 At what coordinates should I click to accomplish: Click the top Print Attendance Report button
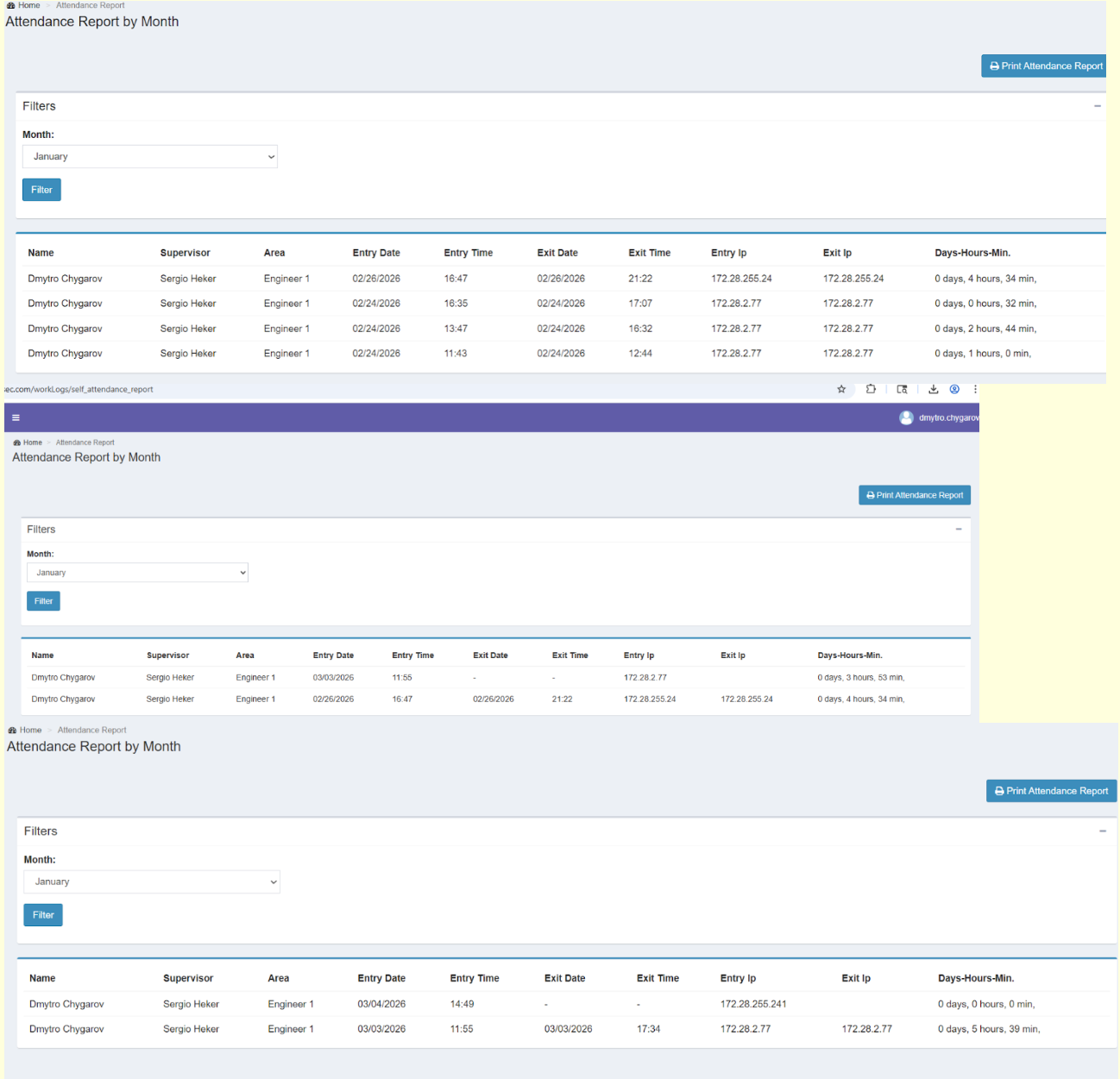(1045, 66)
